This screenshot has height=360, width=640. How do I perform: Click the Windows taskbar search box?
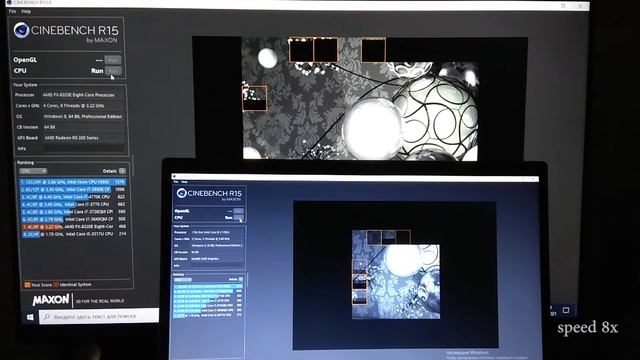99,316
